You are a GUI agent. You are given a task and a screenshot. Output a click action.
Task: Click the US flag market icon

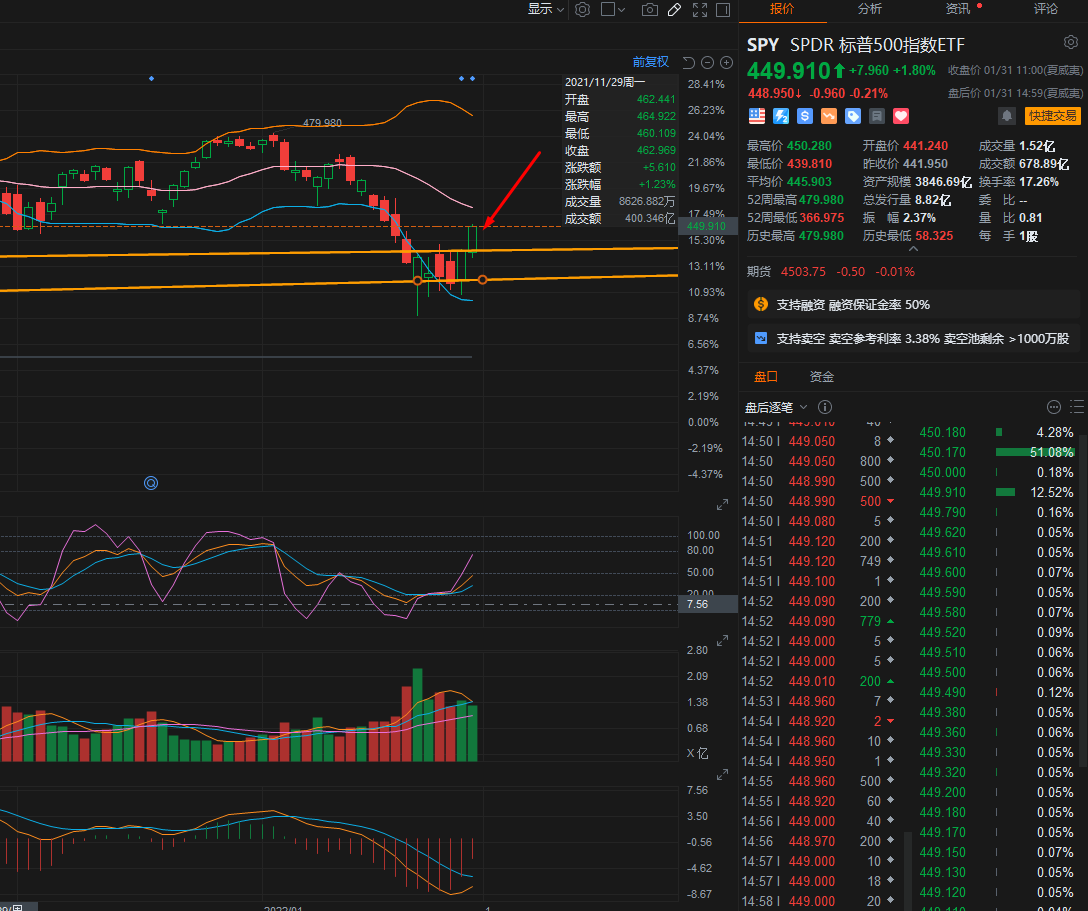click(757, 116)
